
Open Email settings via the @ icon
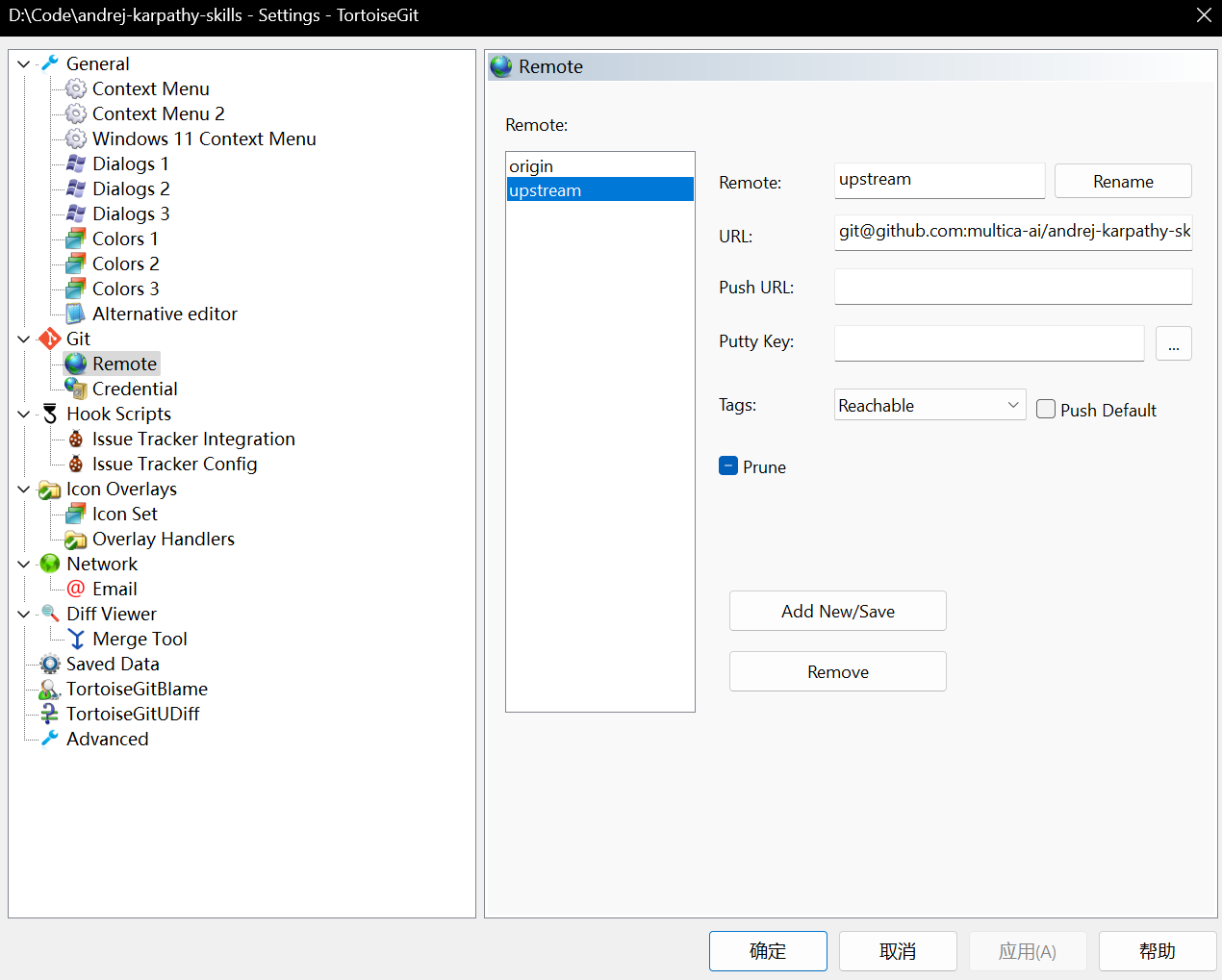[x=76, y=589]
